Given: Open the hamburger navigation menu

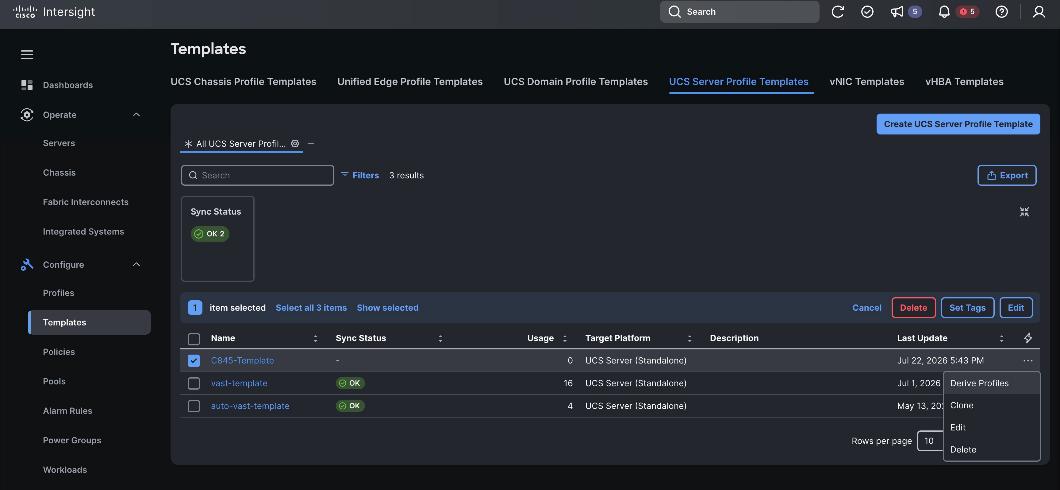Looking at the screenshot, I should point(27,54).
